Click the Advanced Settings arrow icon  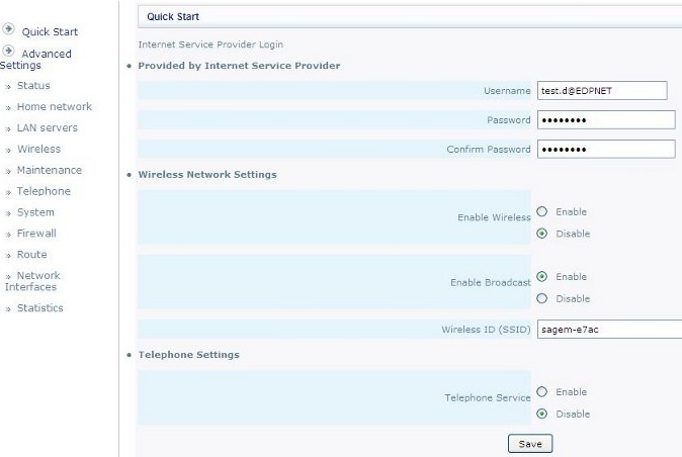click(8, 51)
